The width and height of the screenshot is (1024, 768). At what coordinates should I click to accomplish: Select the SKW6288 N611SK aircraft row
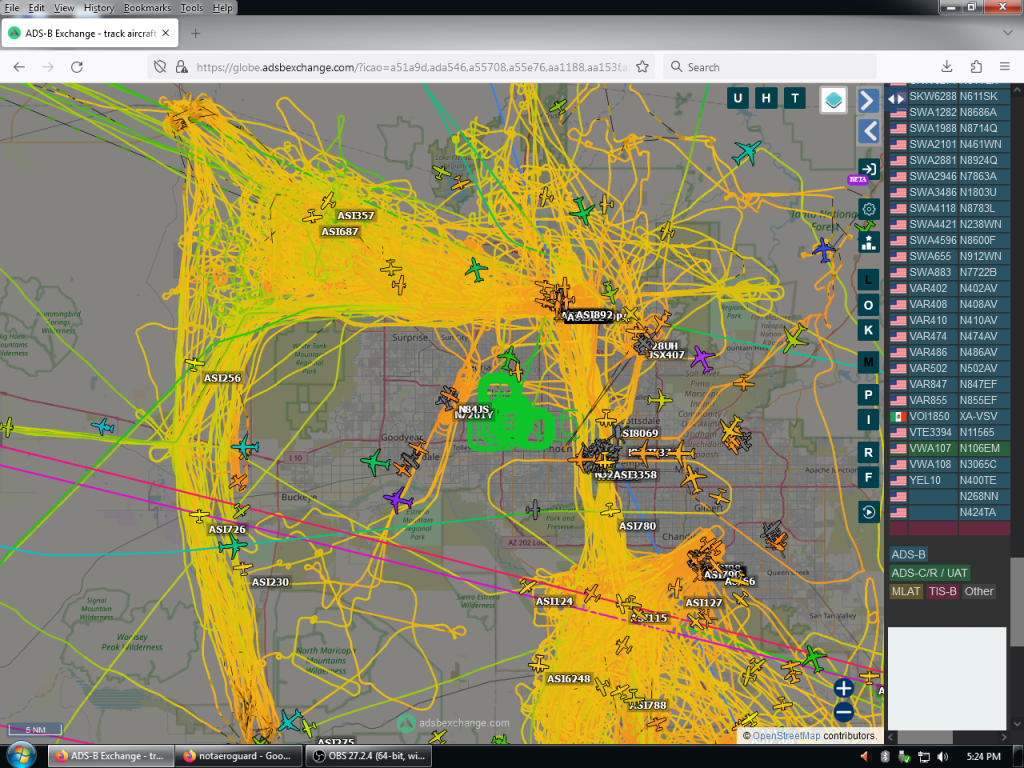[950, 96]
